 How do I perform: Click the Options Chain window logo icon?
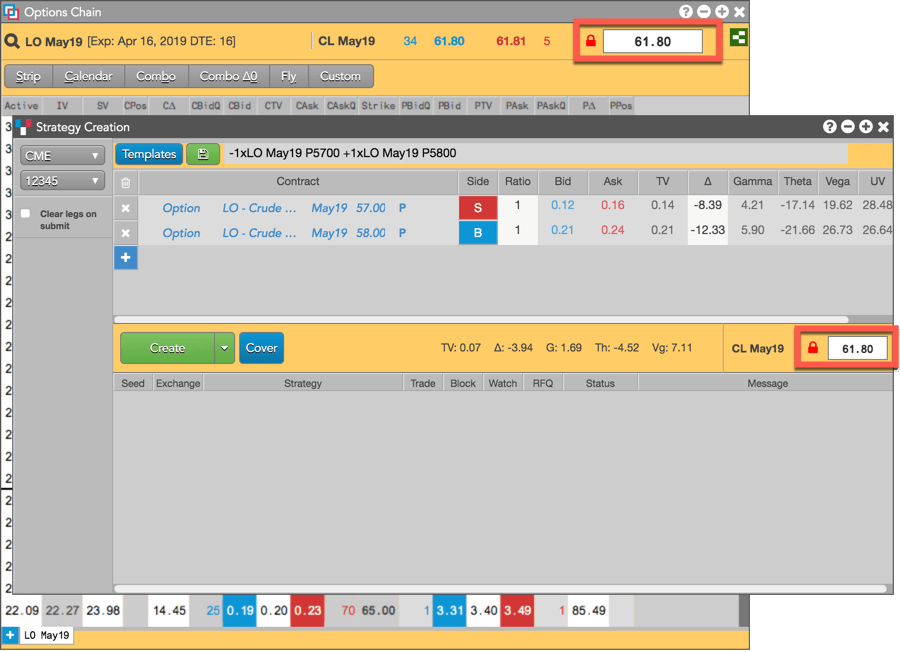11,11
